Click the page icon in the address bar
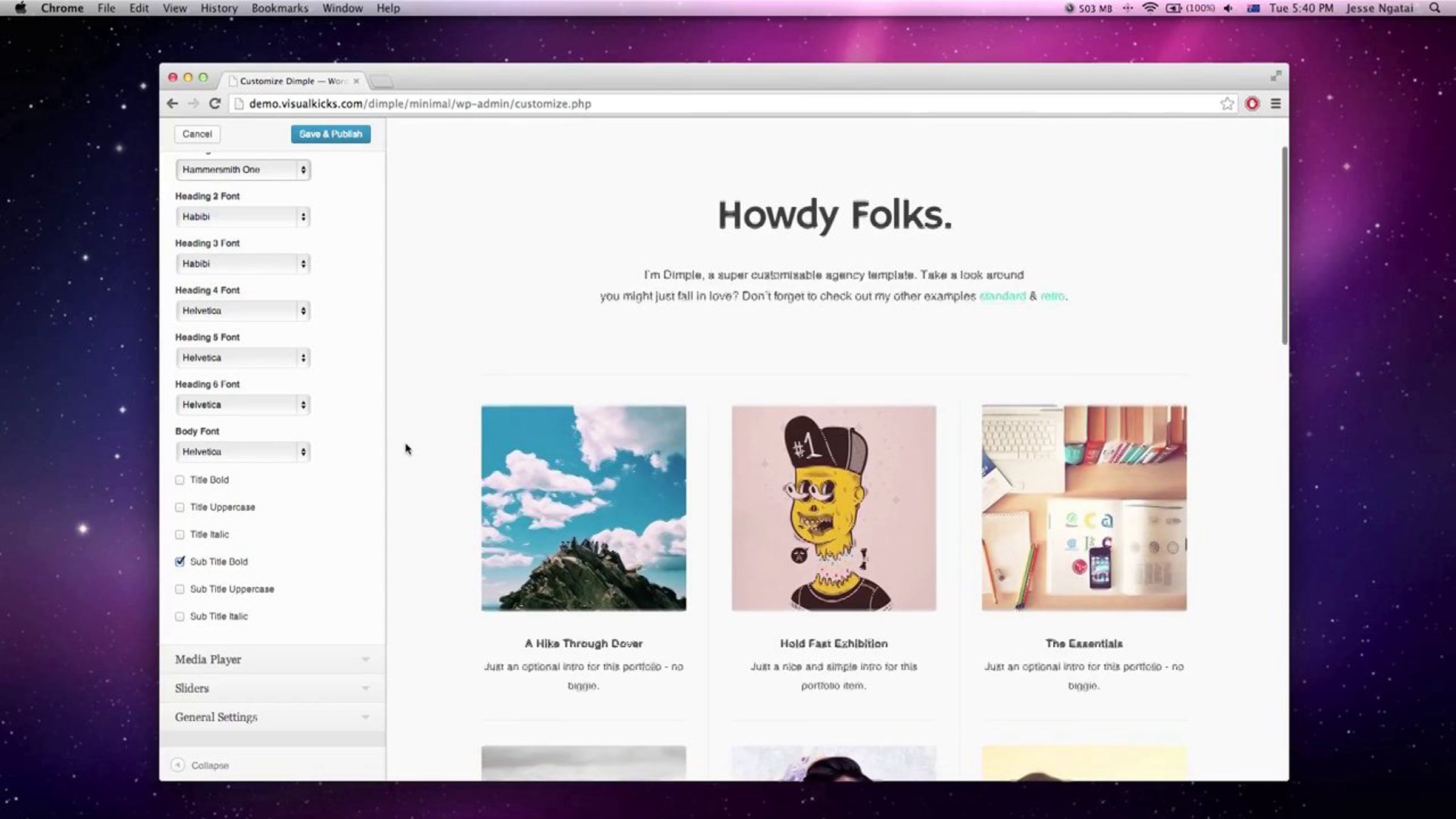The width and height of the screenshot is (1456, 819). [239, 104]
